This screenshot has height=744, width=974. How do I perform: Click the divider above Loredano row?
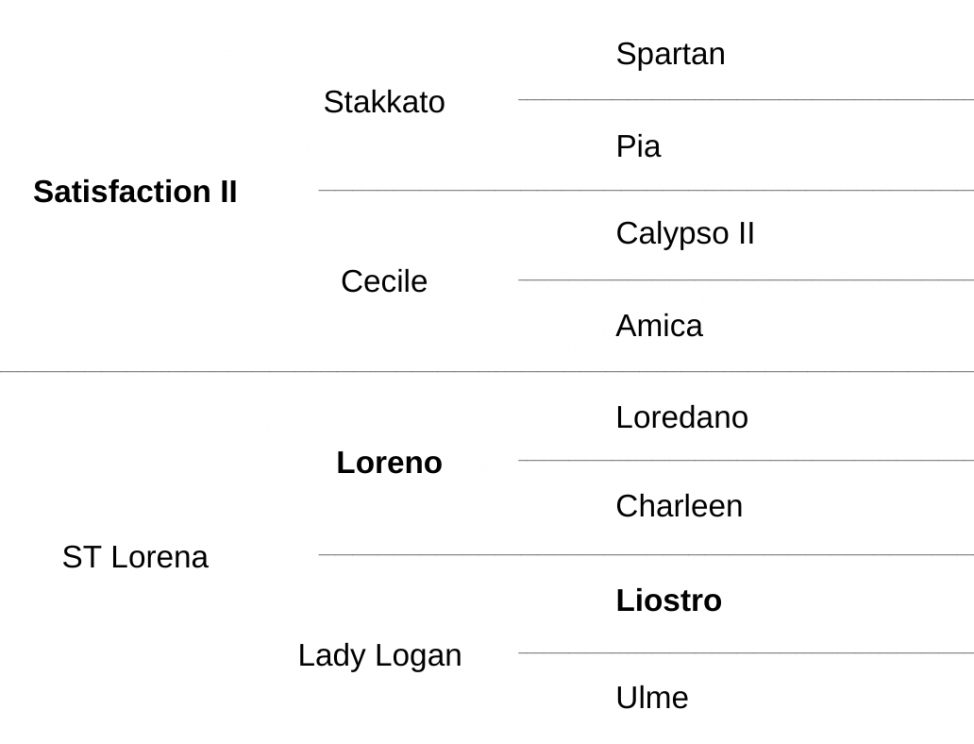coord(487,371)
